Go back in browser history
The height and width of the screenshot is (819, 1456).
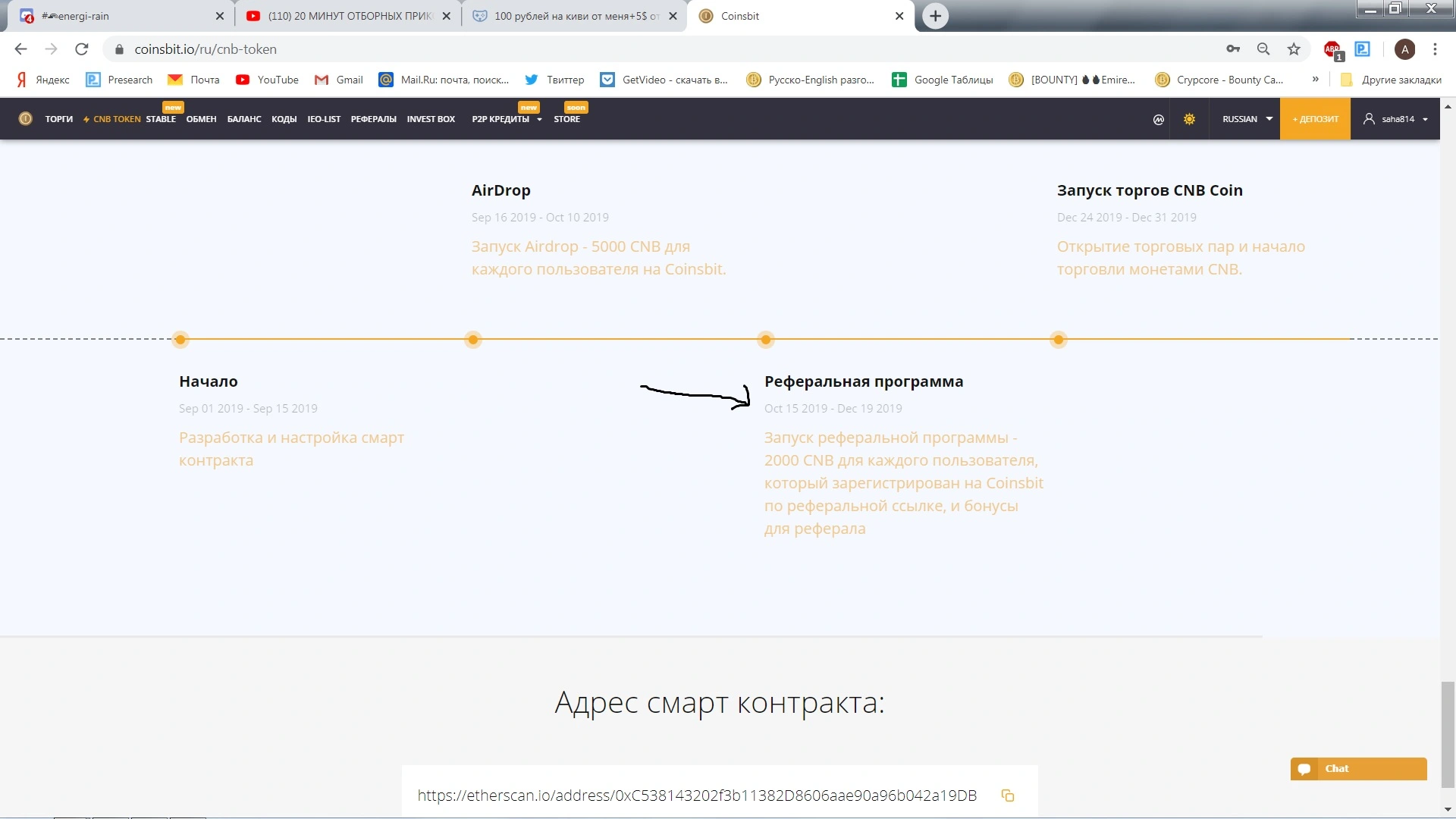pos(20,49)
